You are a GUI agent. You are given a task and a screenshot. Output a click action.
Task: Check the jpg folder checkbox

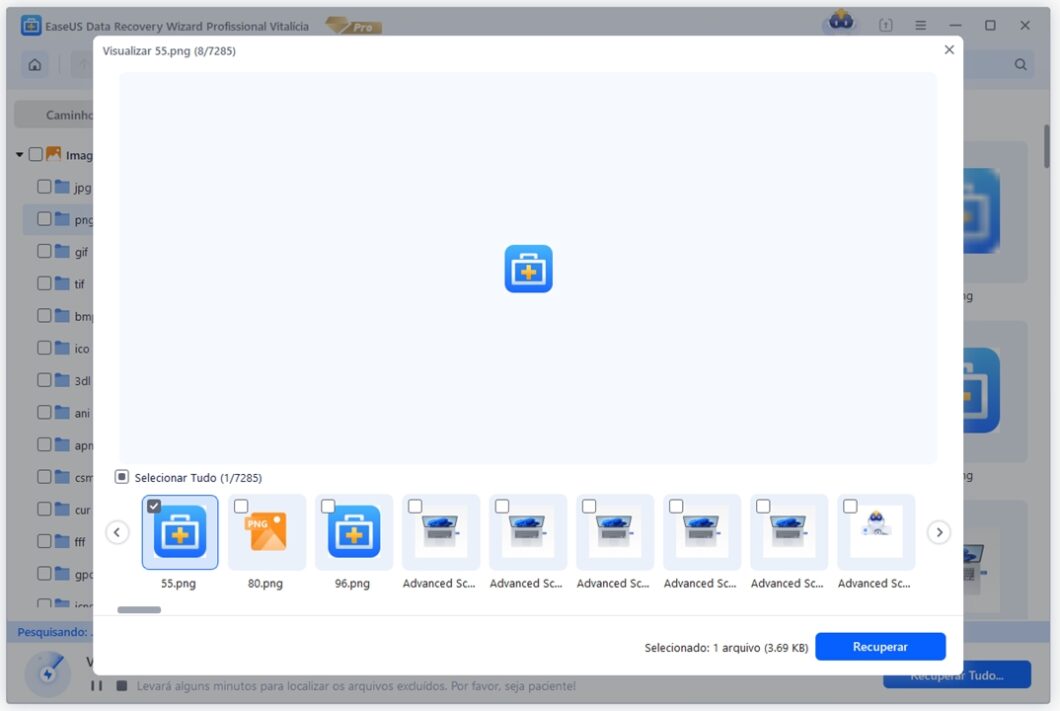pos(44,186)
